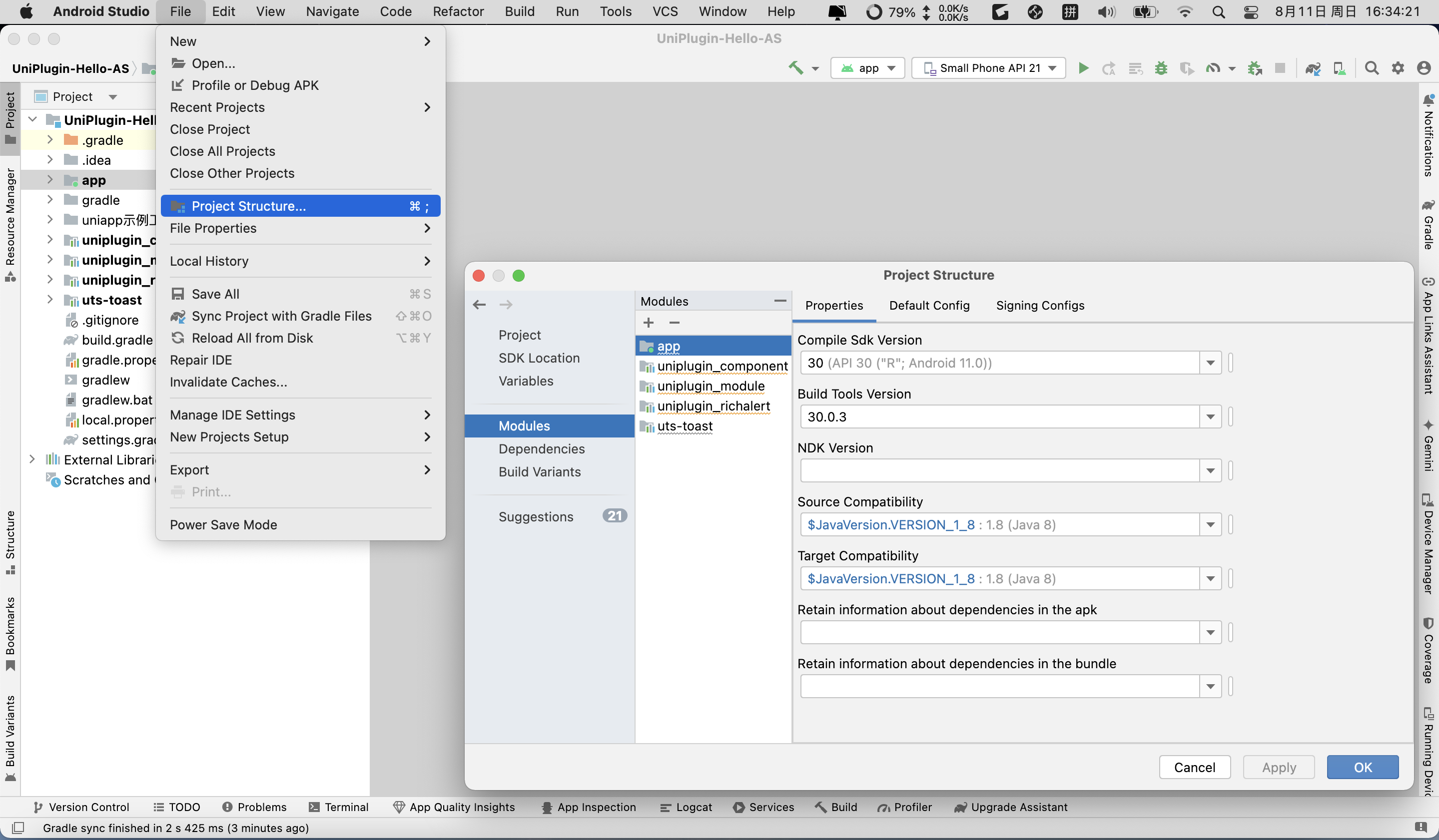This screenshot has height=840, width=1439.
Task: Click the Cancel button in Project Structure
Action: [1194, 768]
